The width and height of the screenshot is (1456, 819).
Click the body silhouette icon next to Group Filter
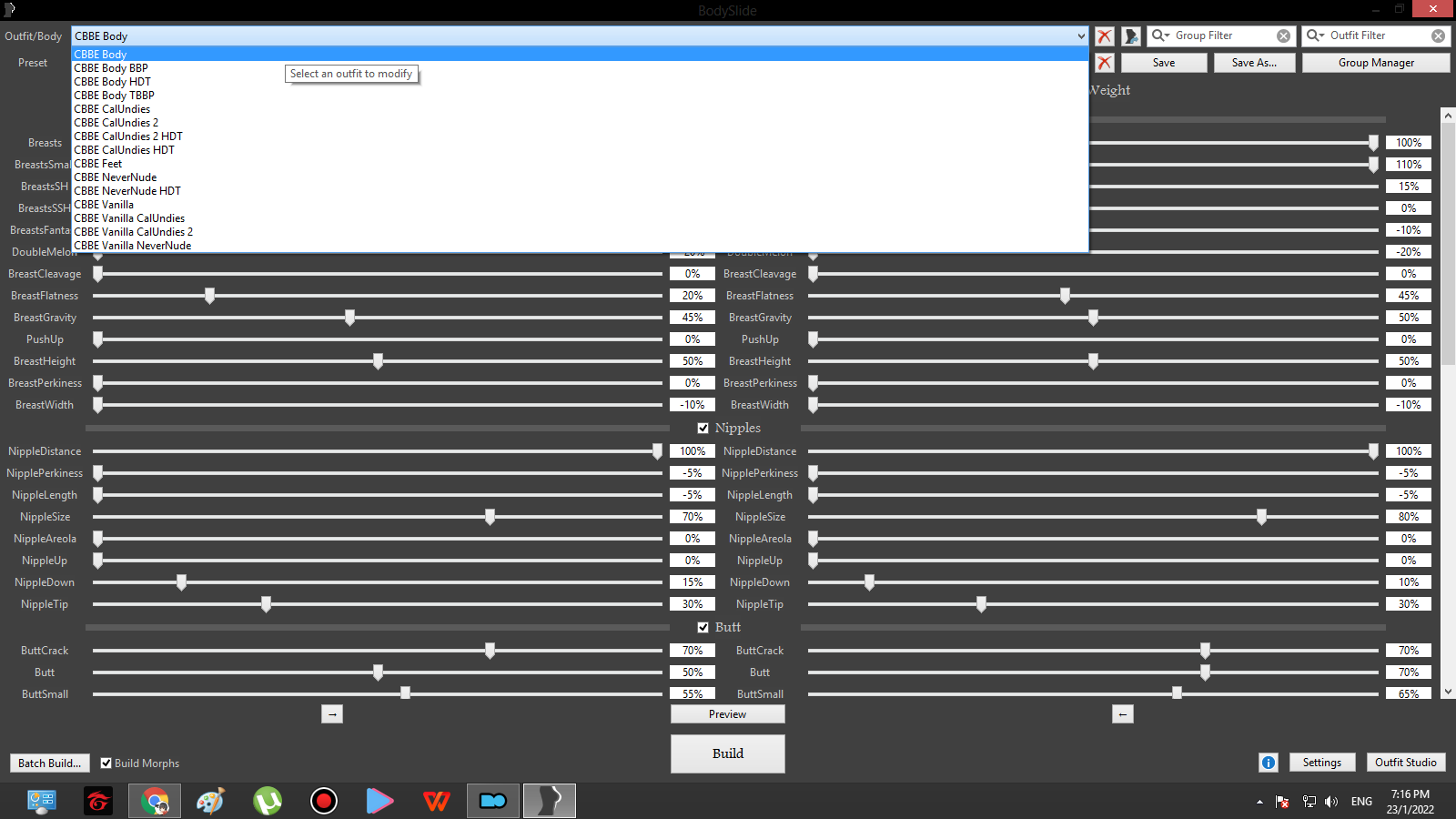click(x=1131, y=36)
